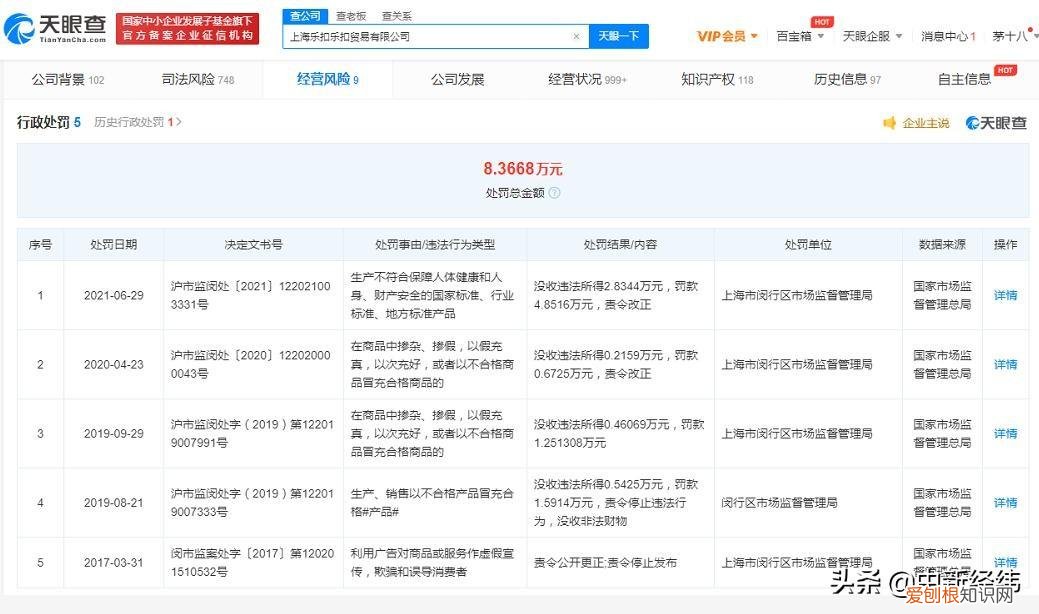Expand the 天眼企服 dropdown menu
1039x614 pixels.
coord(872,36)
